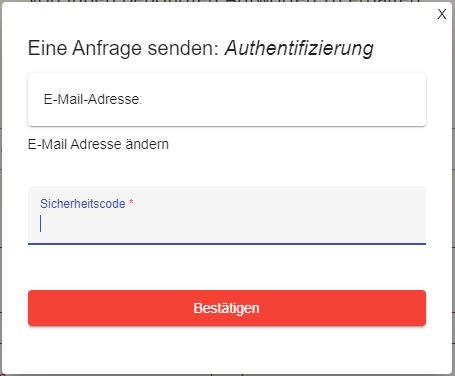Image resolution: width=455 pixels, height=376 pixels.
Task: Focus the Sicherheitscode input field
Action: click(227, 215)
